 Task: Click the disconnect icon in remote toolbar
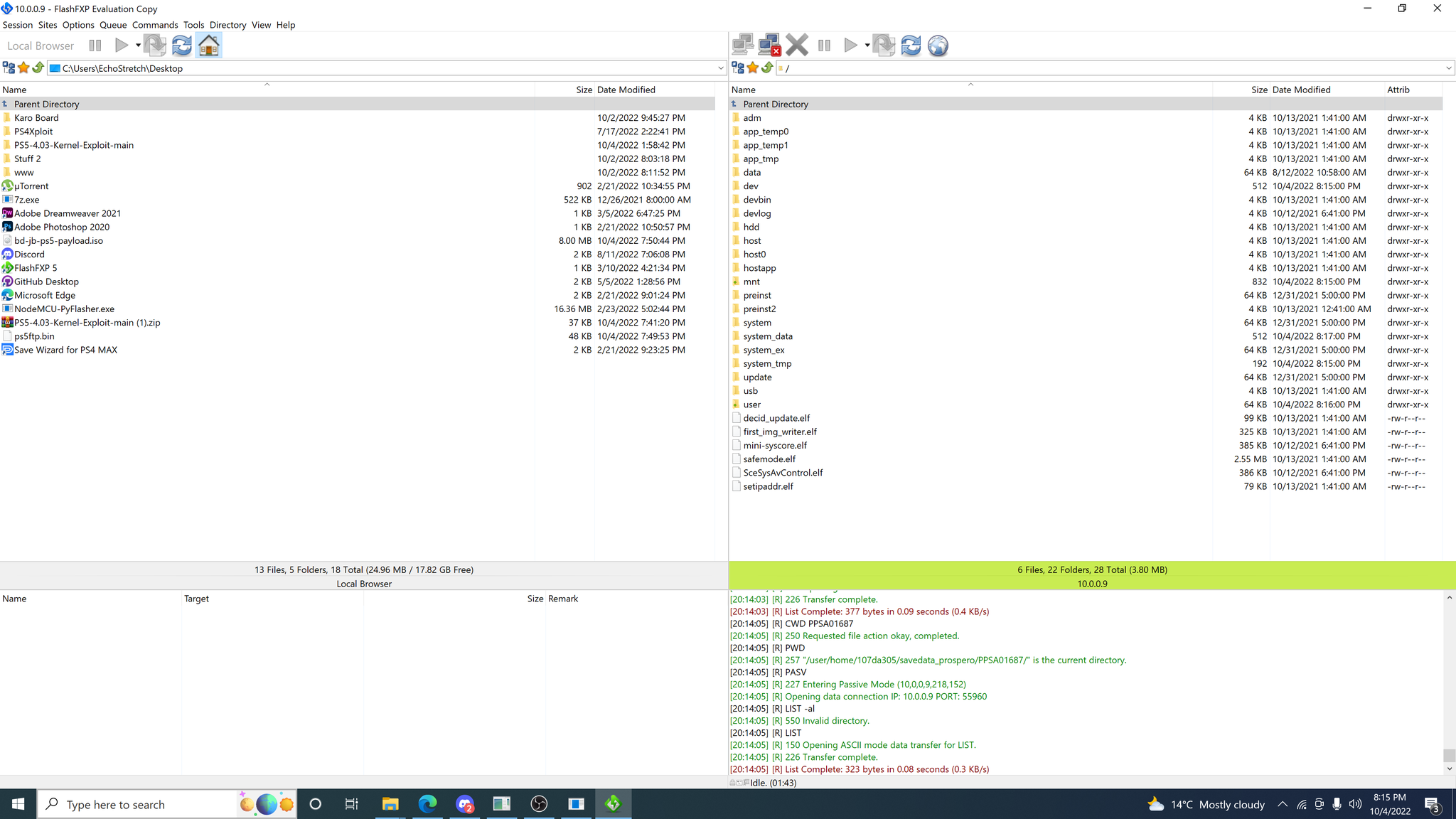(769, 45)
